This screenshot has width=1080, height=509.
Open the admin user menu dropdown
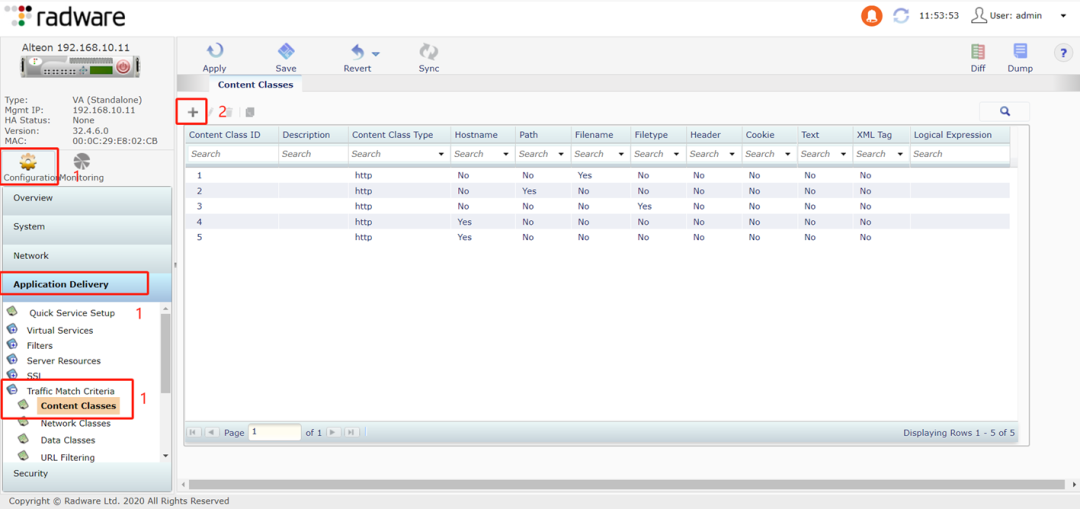(1062, 16)
